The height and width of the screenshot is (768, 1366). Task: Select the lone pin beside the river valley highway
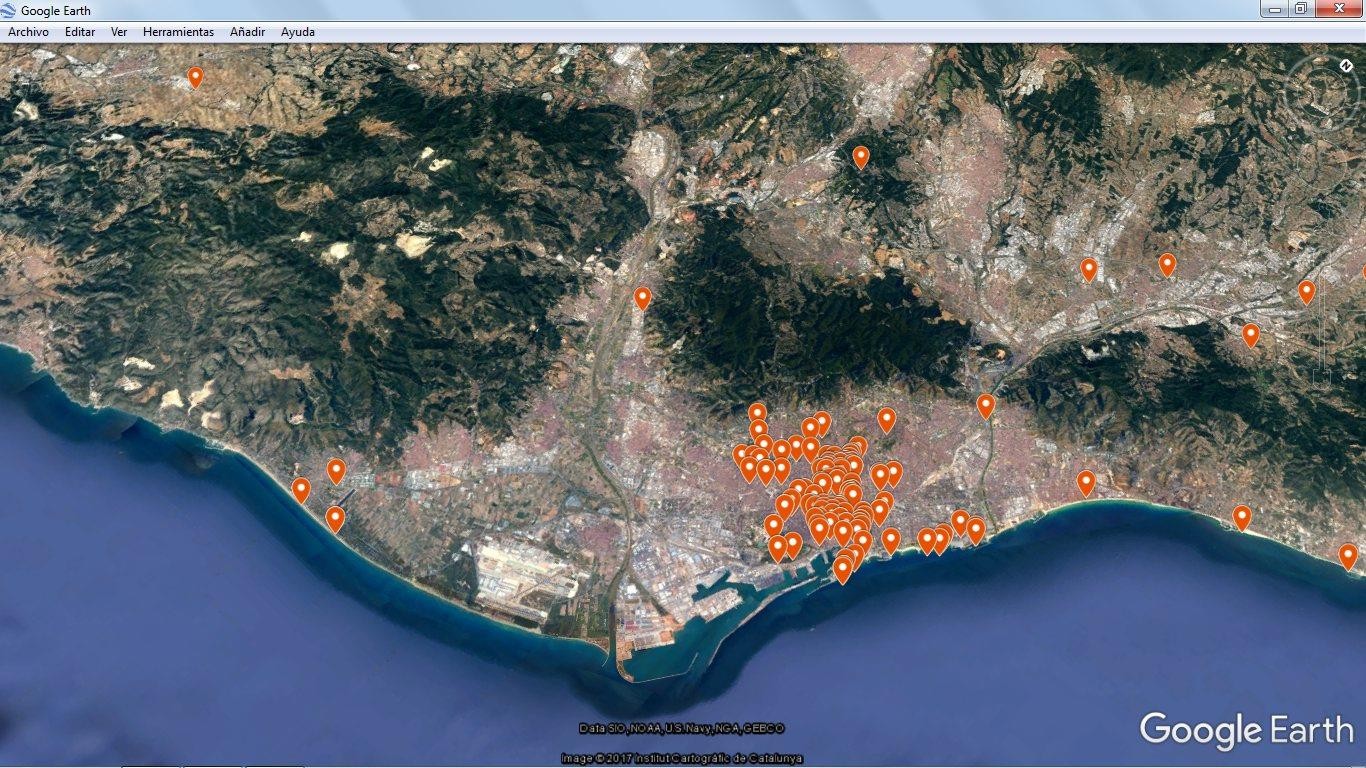click(x=643, y=298)
